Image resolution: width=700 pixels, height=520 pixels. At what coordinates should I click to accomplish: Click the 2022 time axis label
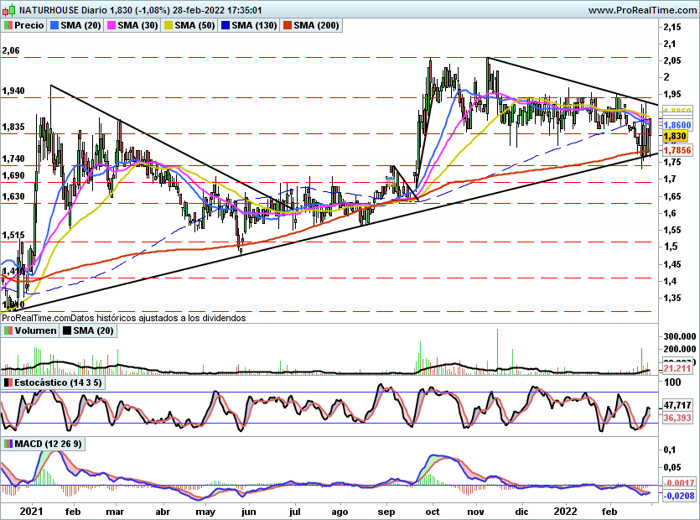click(x=564, y=511)
